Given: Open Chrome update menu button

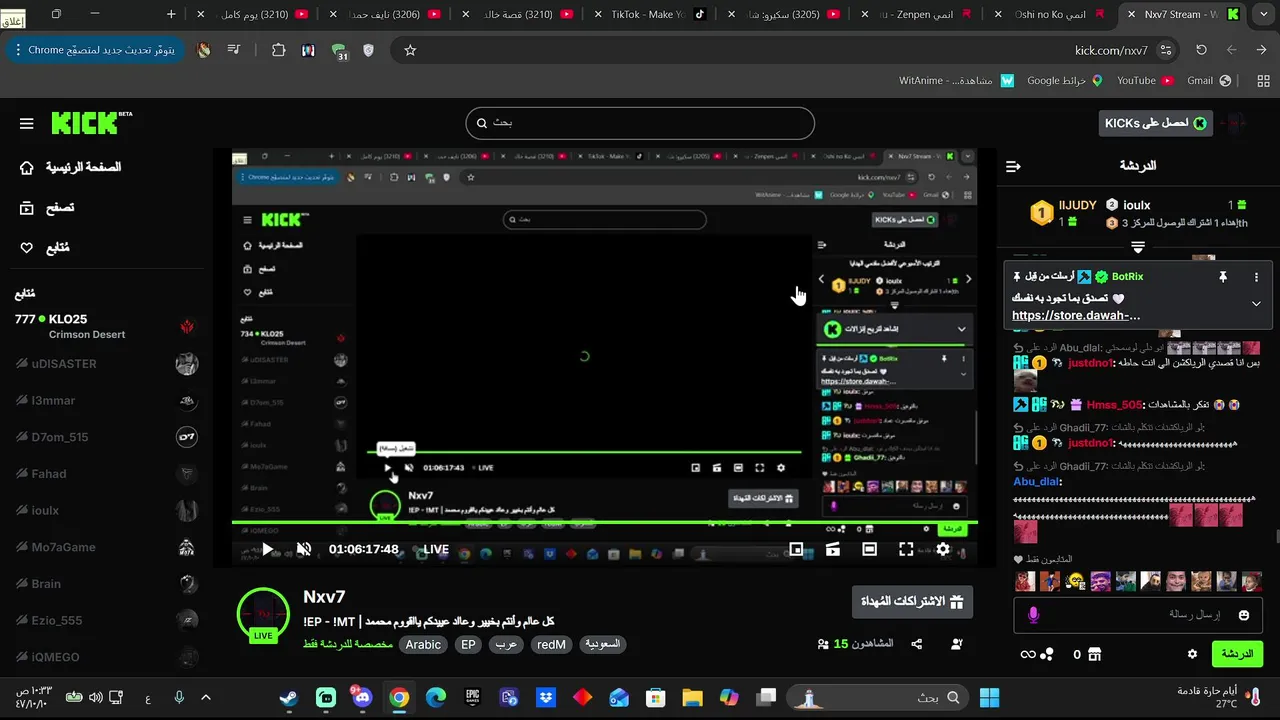Looking at the screenshot, I should tap(95, 50).
